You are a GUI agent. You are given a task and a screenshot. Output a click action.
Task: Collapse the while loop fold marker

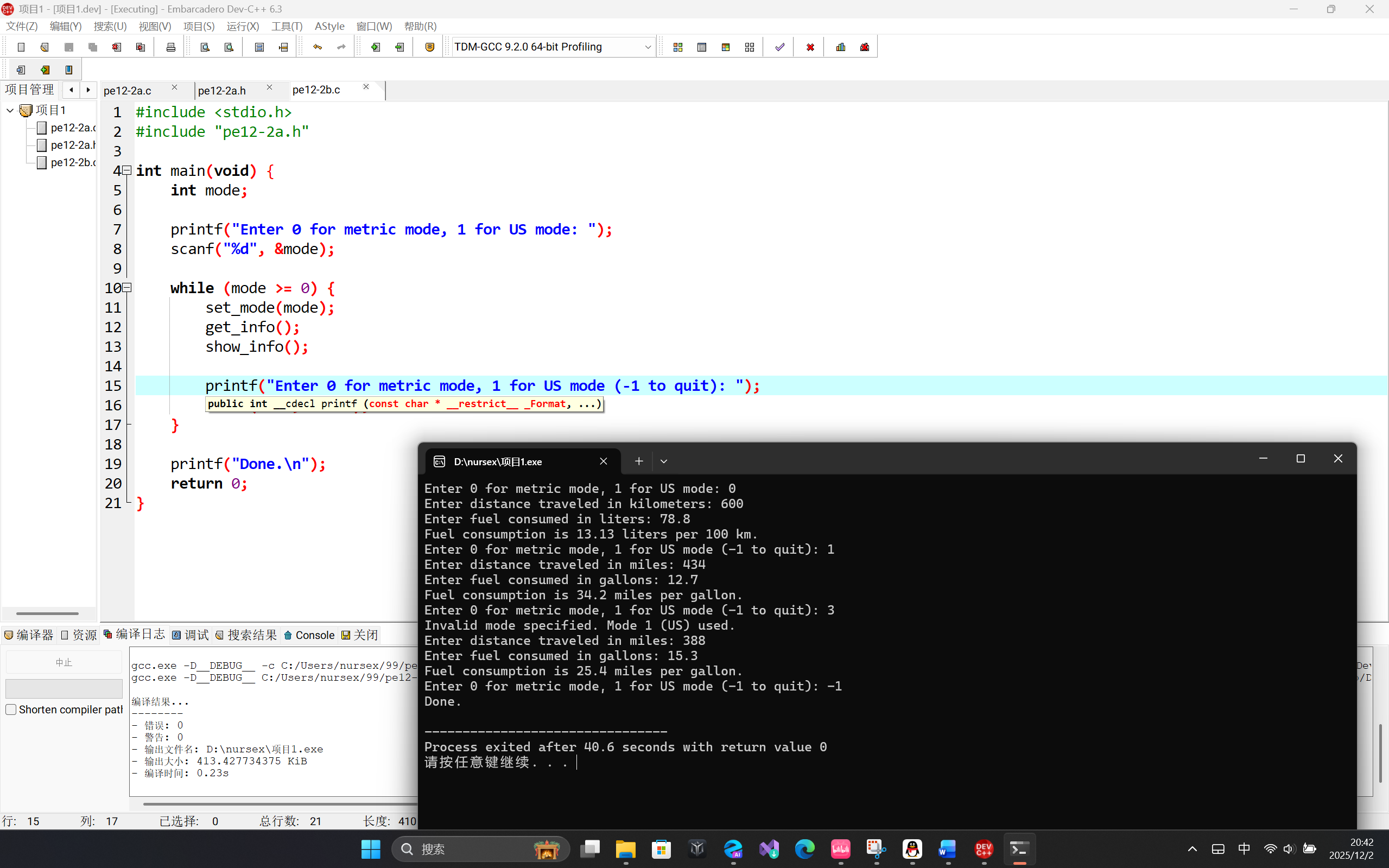coord(128,288)
